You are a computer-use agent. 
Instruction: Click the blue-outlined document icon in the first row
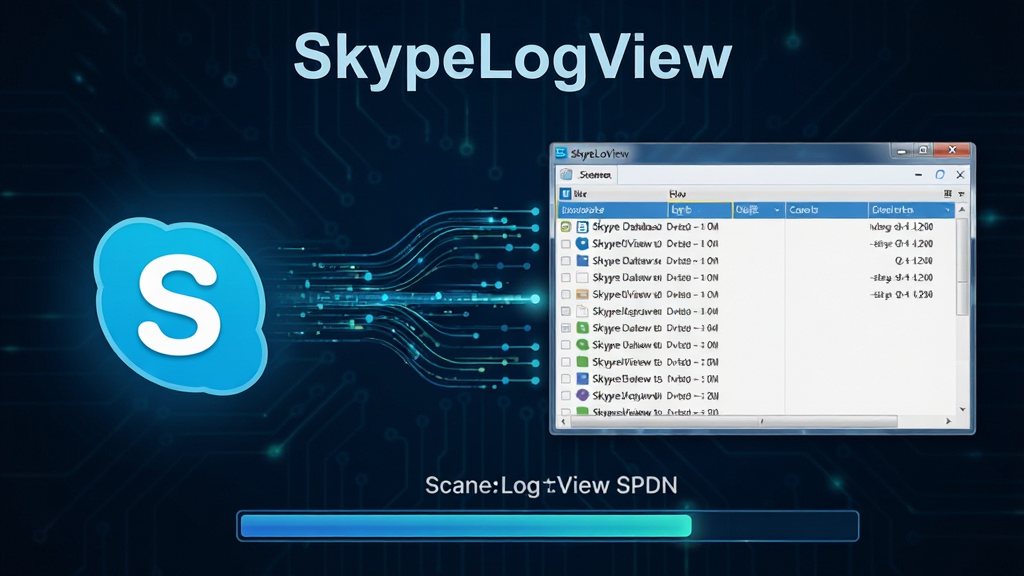click(x=582, y=227)
